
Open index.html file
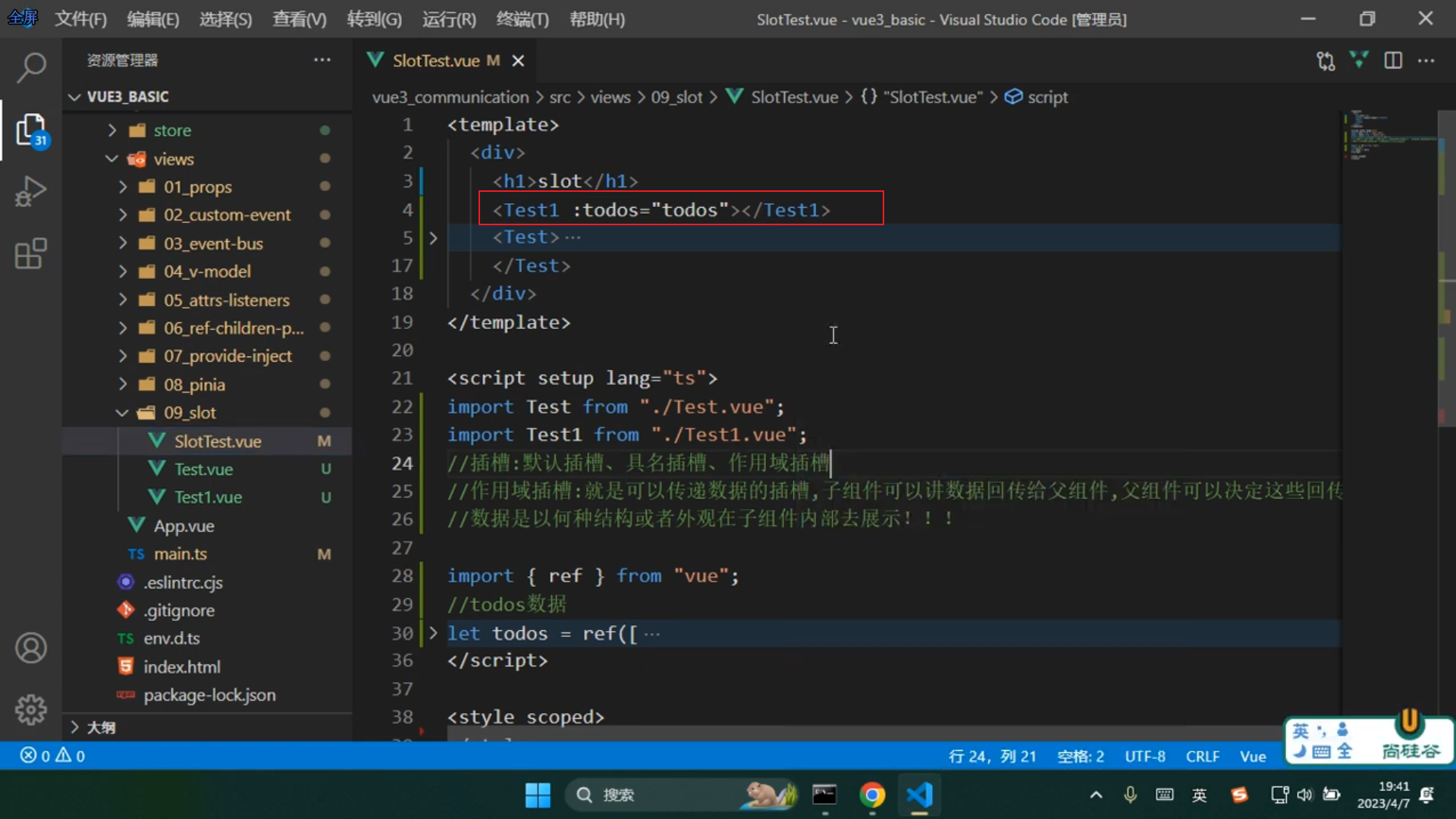click(x=182, y=667)
